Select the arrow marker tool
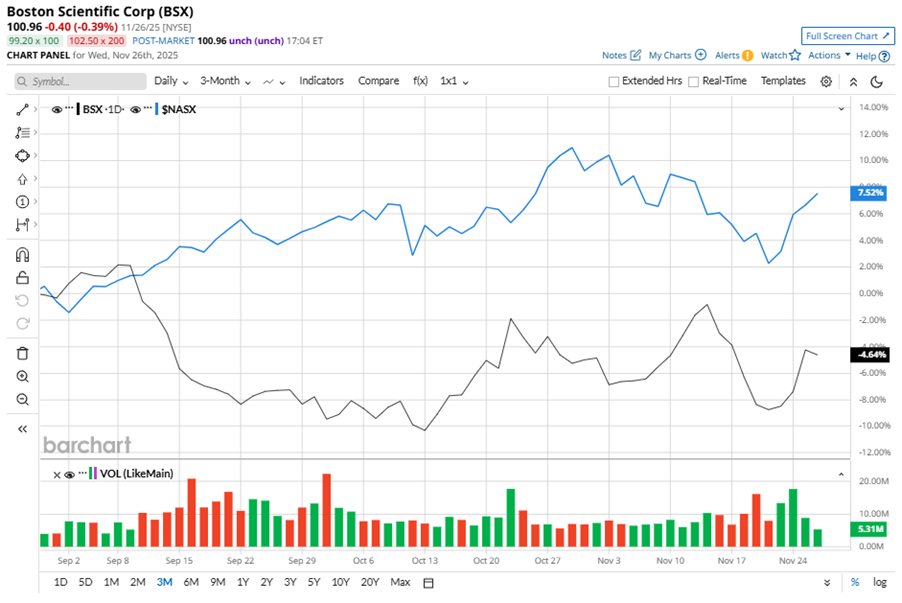The height and width of the screenshot is (603, 902). [22, 179]
